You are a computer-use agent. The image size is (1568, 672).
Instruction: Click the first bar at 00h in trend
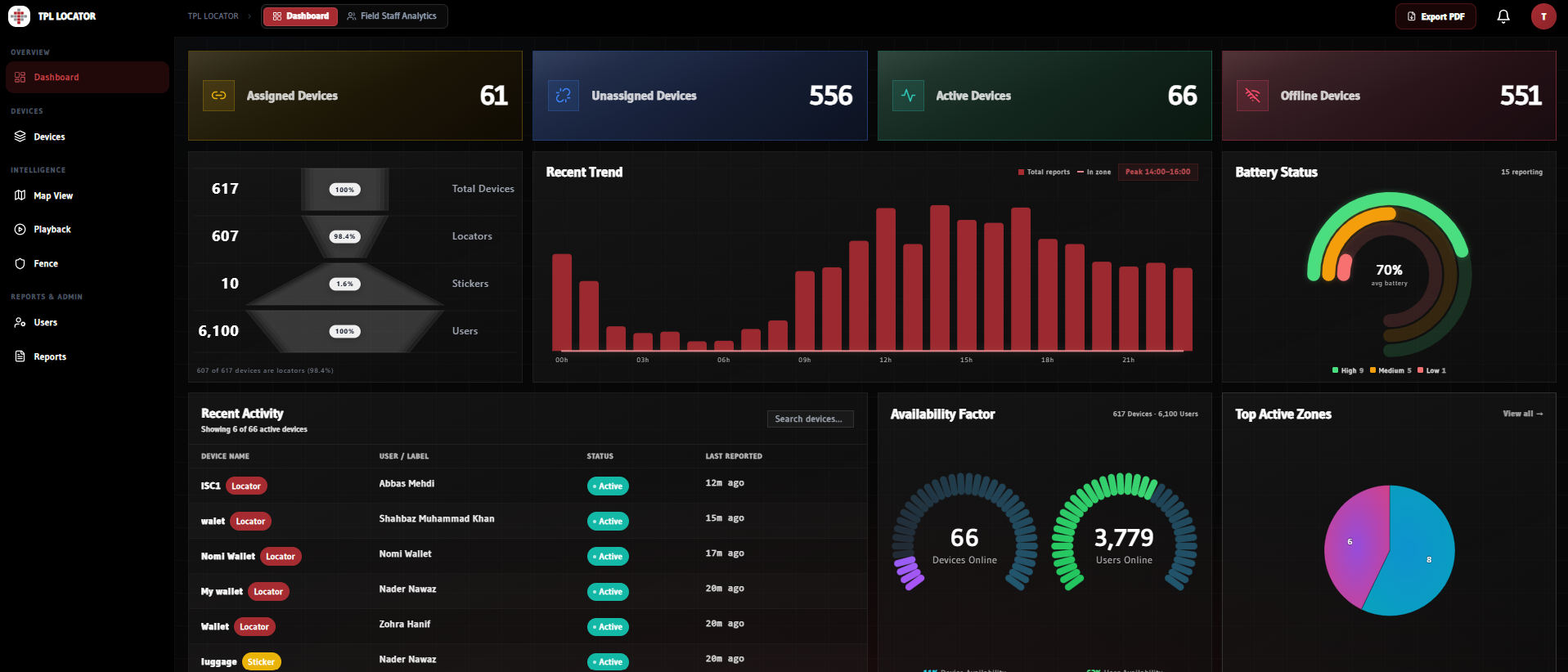pos(562,302)
